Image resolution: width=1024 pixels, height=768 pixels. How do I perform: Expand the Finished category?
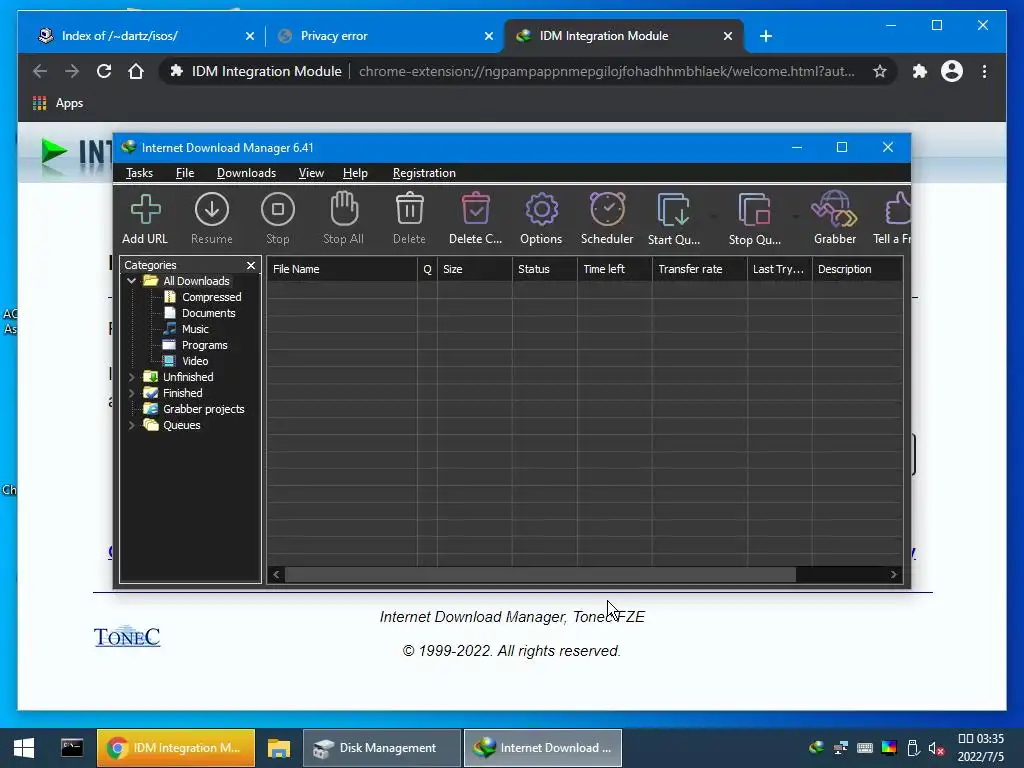click(x=132, y=393)
